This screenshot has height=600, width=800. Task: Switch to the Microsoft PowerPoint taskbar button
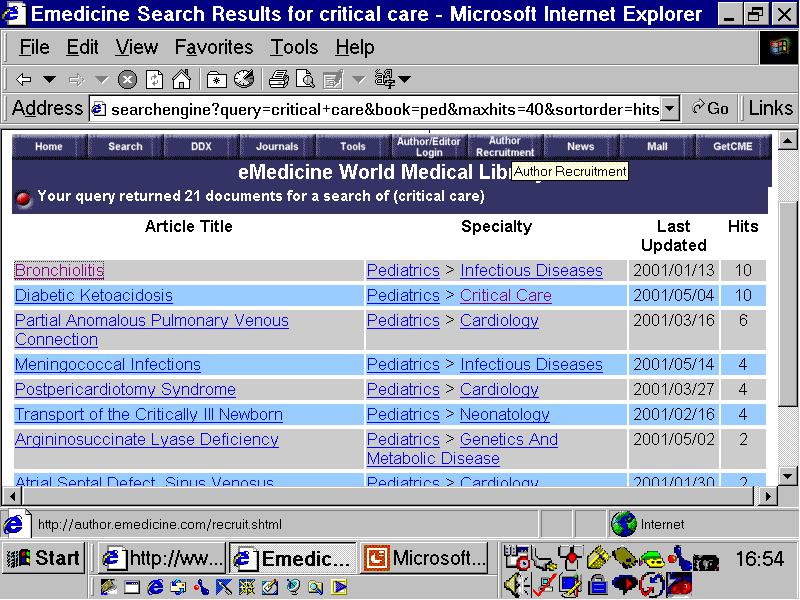point(424,558)
